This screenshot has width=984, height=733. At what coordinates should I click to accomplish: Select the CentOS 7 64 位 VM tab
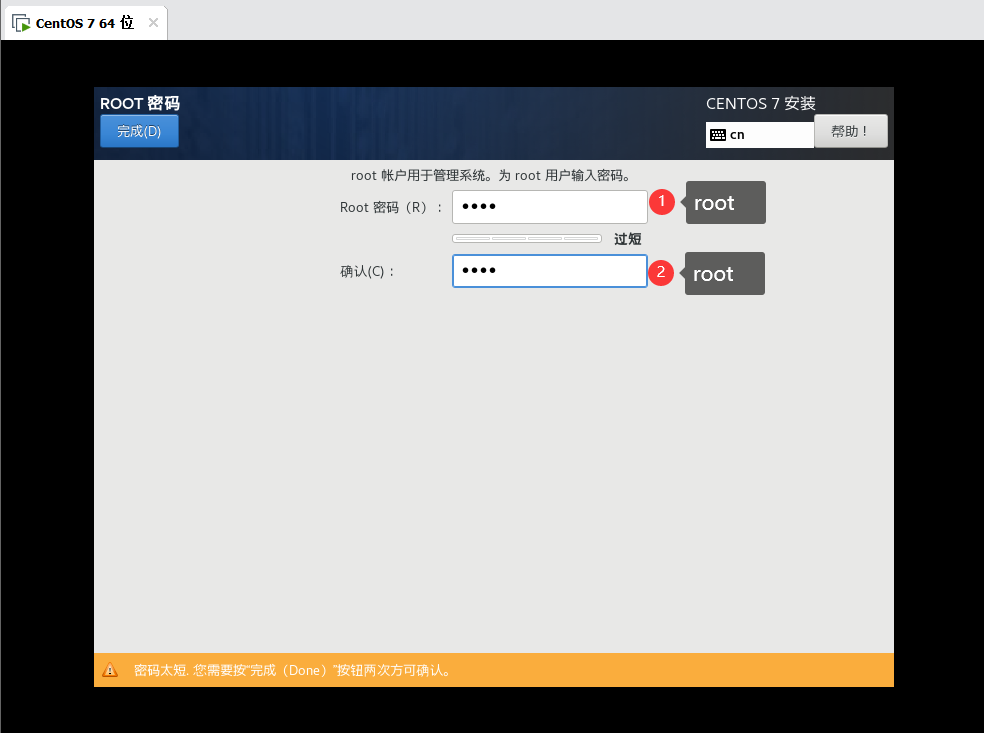coord(85,23)
